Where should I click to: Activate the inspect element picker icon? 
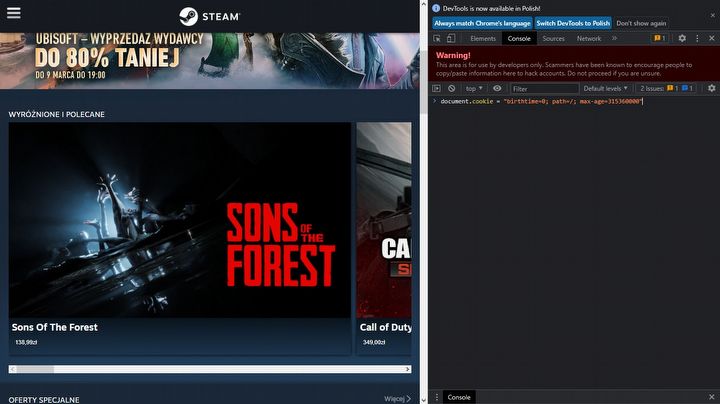coord(437,38)
